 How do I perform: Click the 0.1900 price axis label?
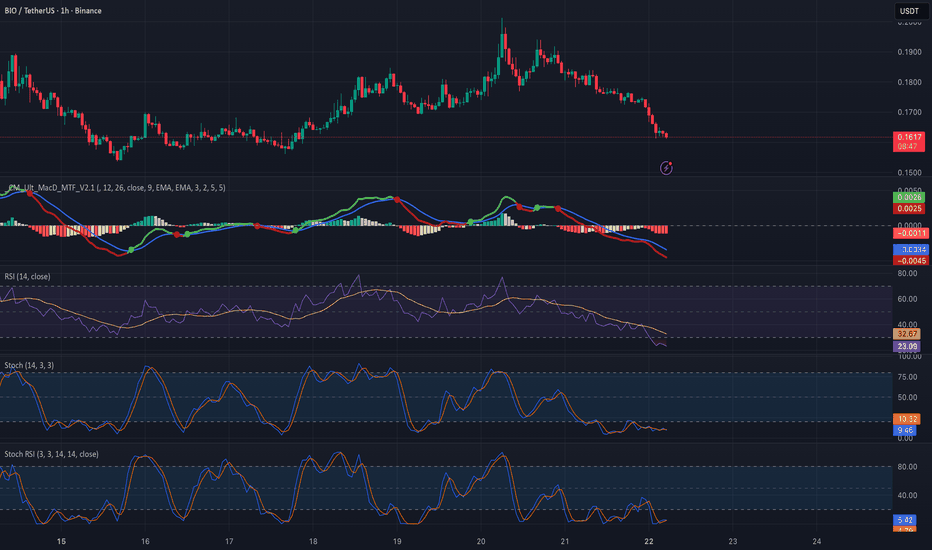tap(909, 52)
